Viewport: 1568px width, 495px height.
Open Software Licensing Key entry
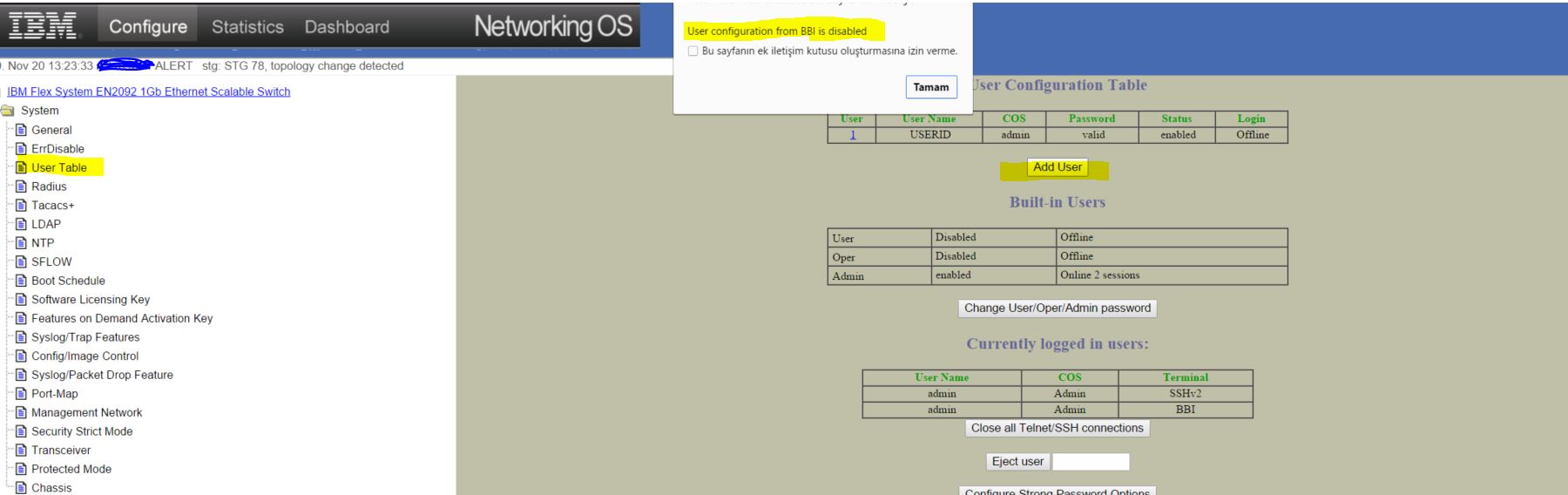tap(91, 300)
